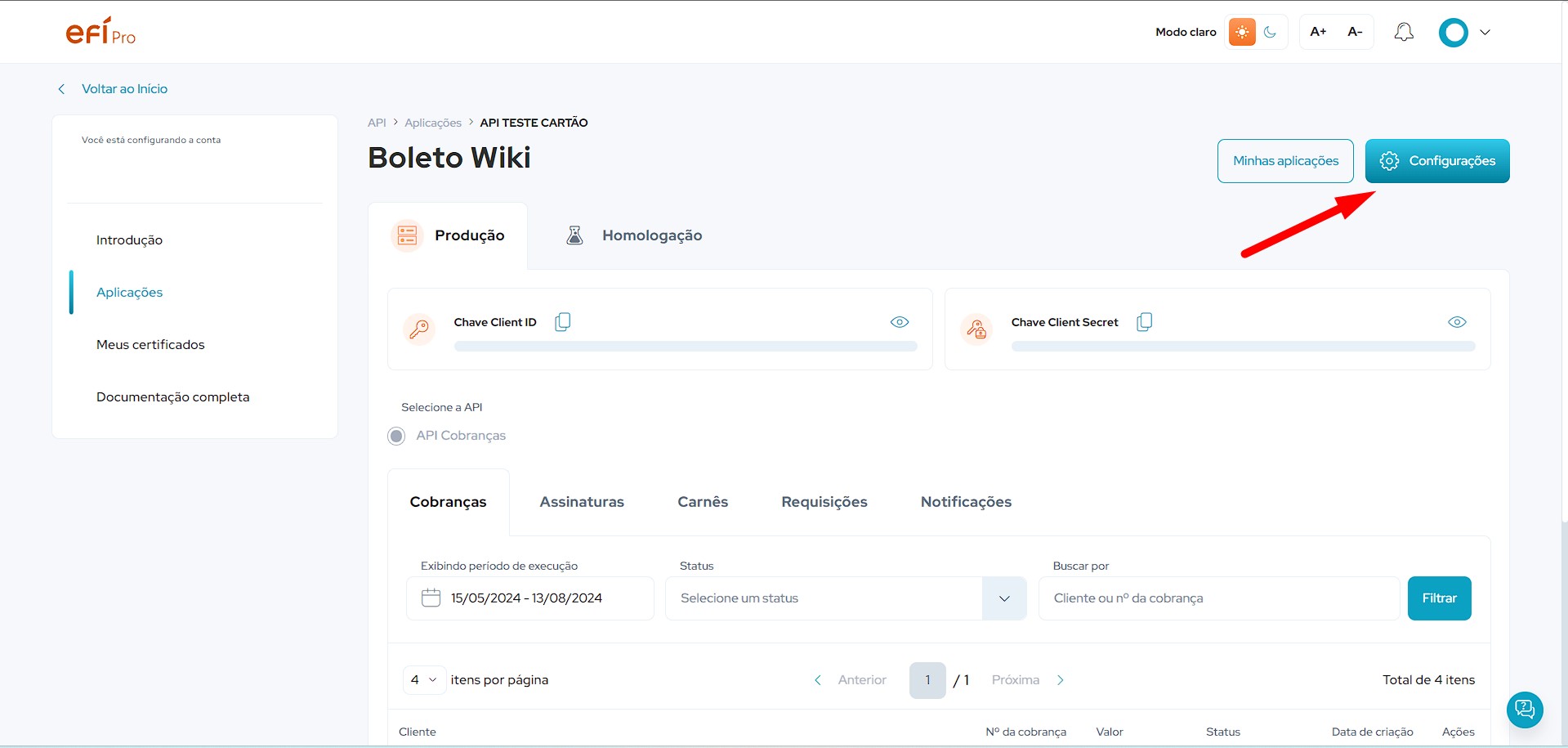
Task: Switch to the Homologação tab
Action: pyautogui.click(x=634, y=235)
